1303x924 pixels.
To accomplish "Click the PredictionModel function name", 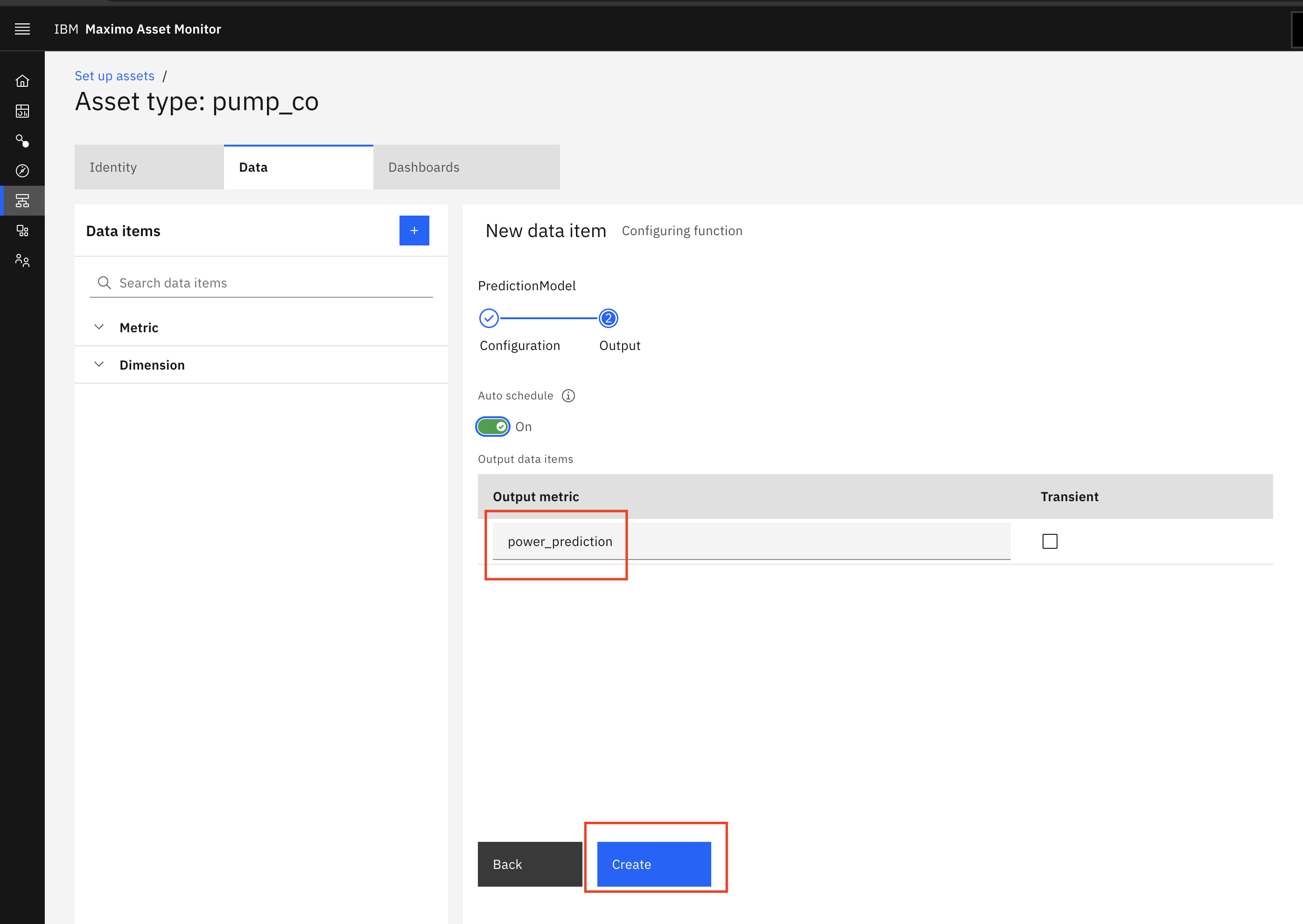I will (x=526, y=286).
